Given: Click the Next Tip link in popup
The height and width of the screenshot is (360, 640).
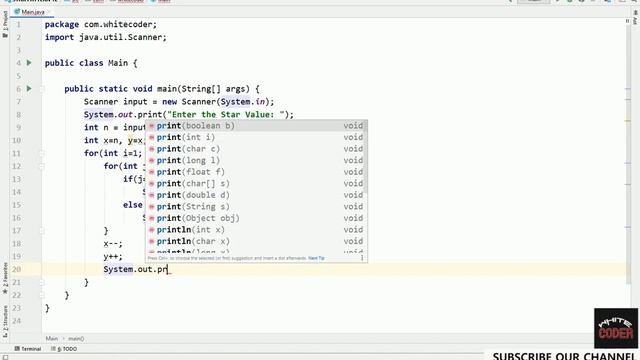Looking at the screenshot, I should tap(316, 258).
